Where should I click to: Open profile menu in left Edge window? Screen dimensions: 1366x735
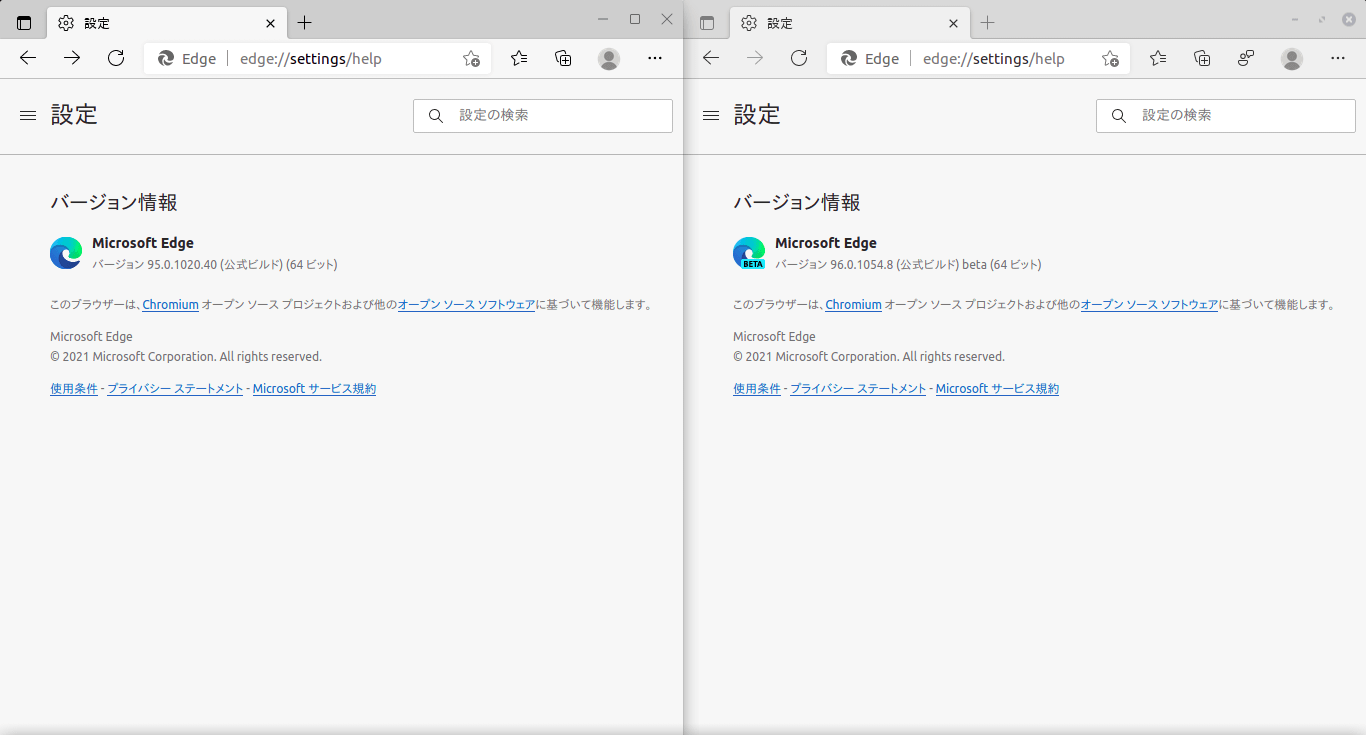[609, 59]
